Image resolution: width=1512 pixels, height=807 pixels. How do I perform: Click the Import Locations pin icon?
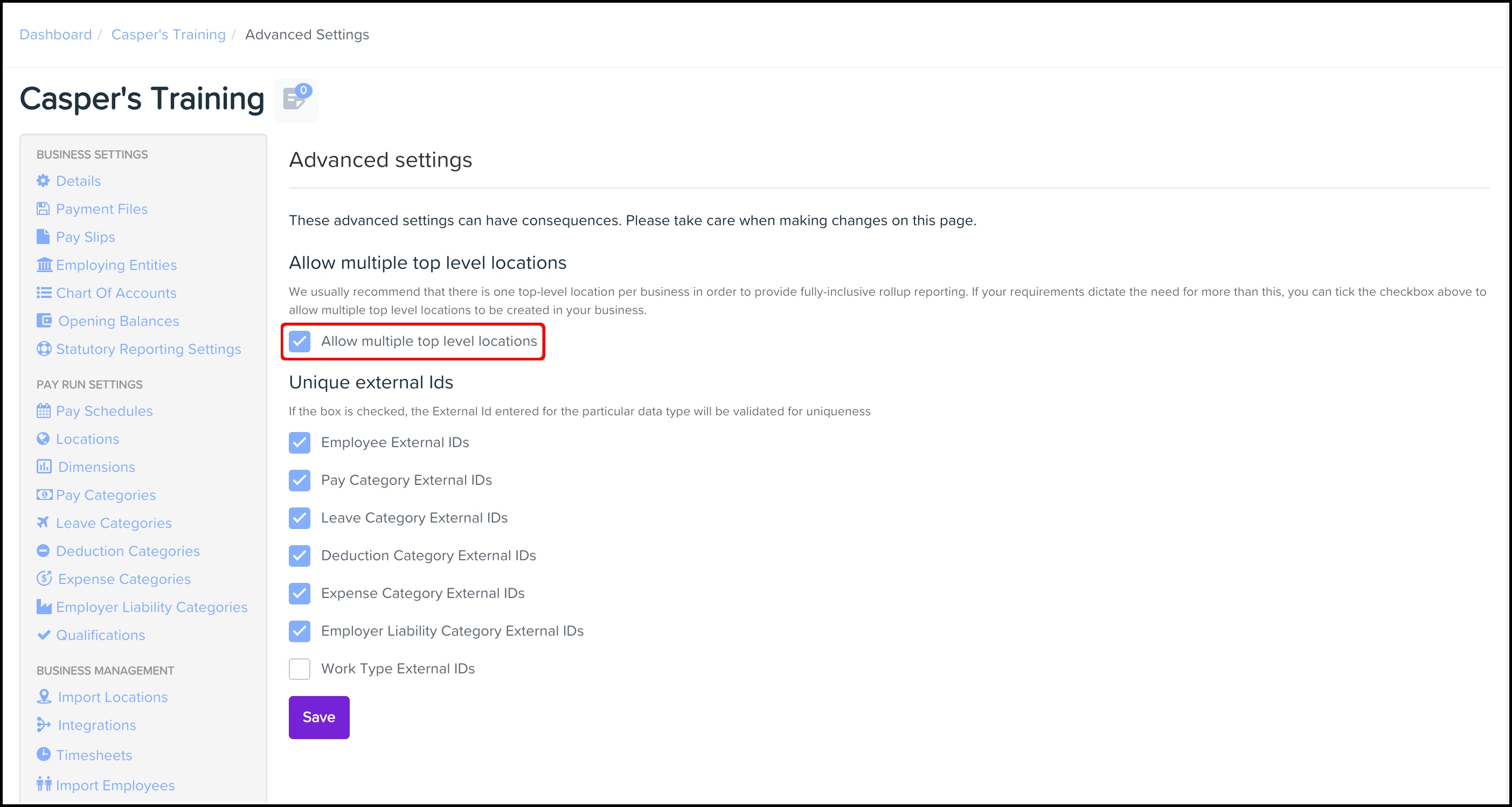[44, 697]
